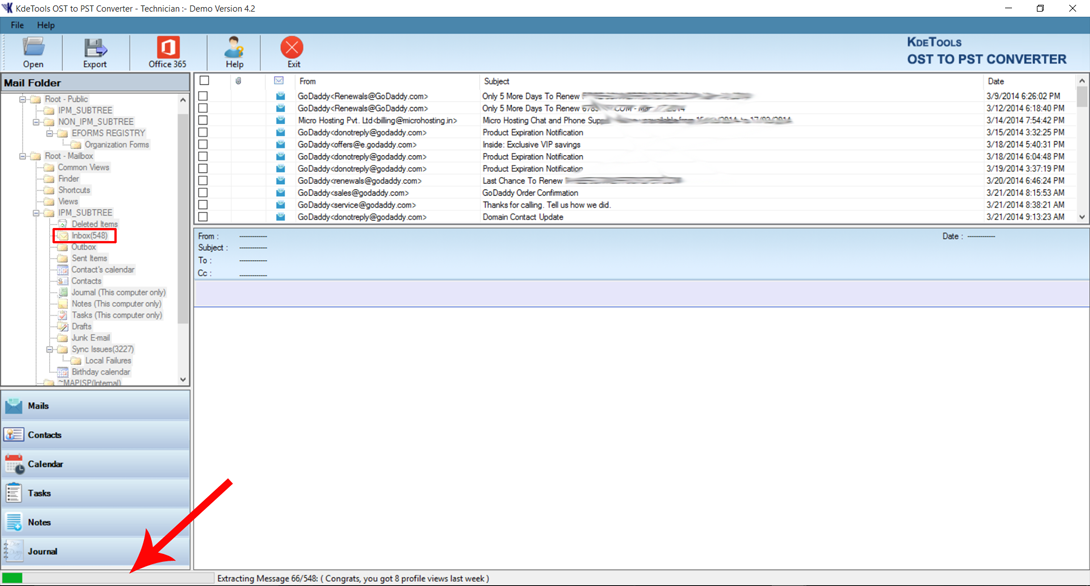The width and height of the screenshot is (1090, 586).
Task: Open Help from the toolbar icon
Action: (x=234, y=52)
